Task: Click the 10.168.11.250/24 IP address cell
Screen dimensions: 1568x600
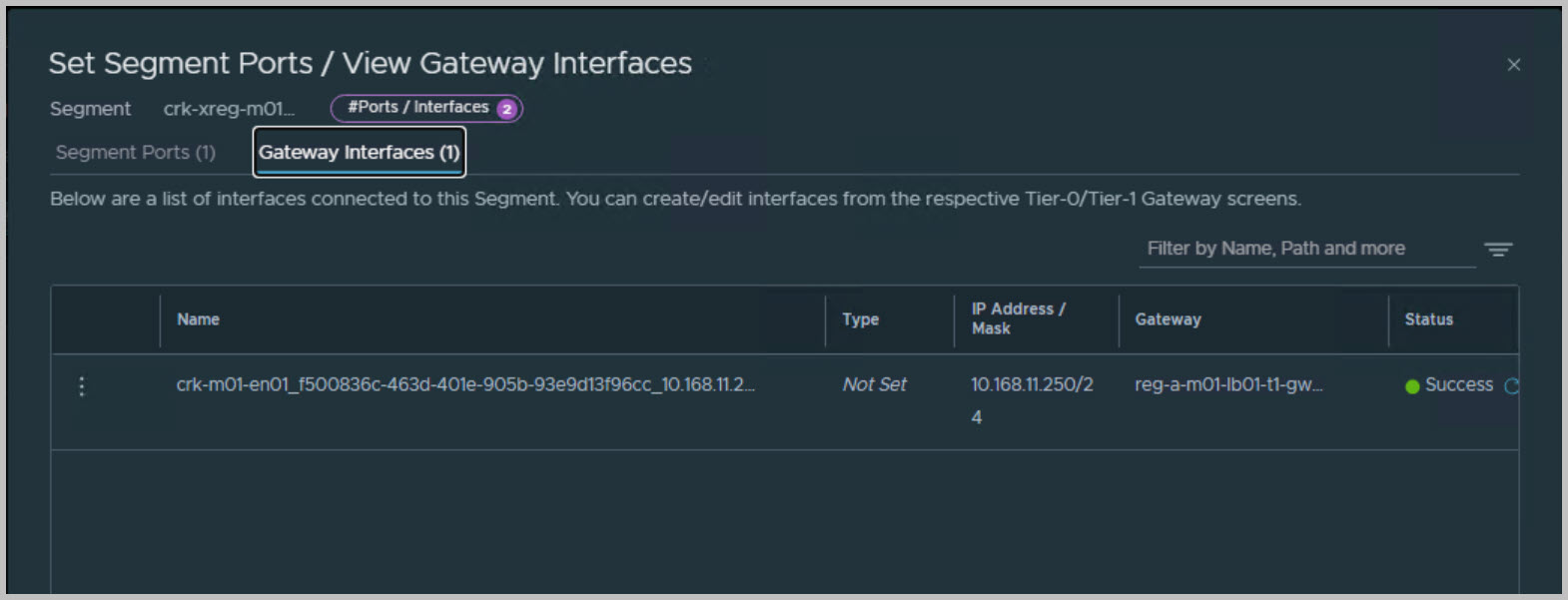Action: pos(1032,386)
